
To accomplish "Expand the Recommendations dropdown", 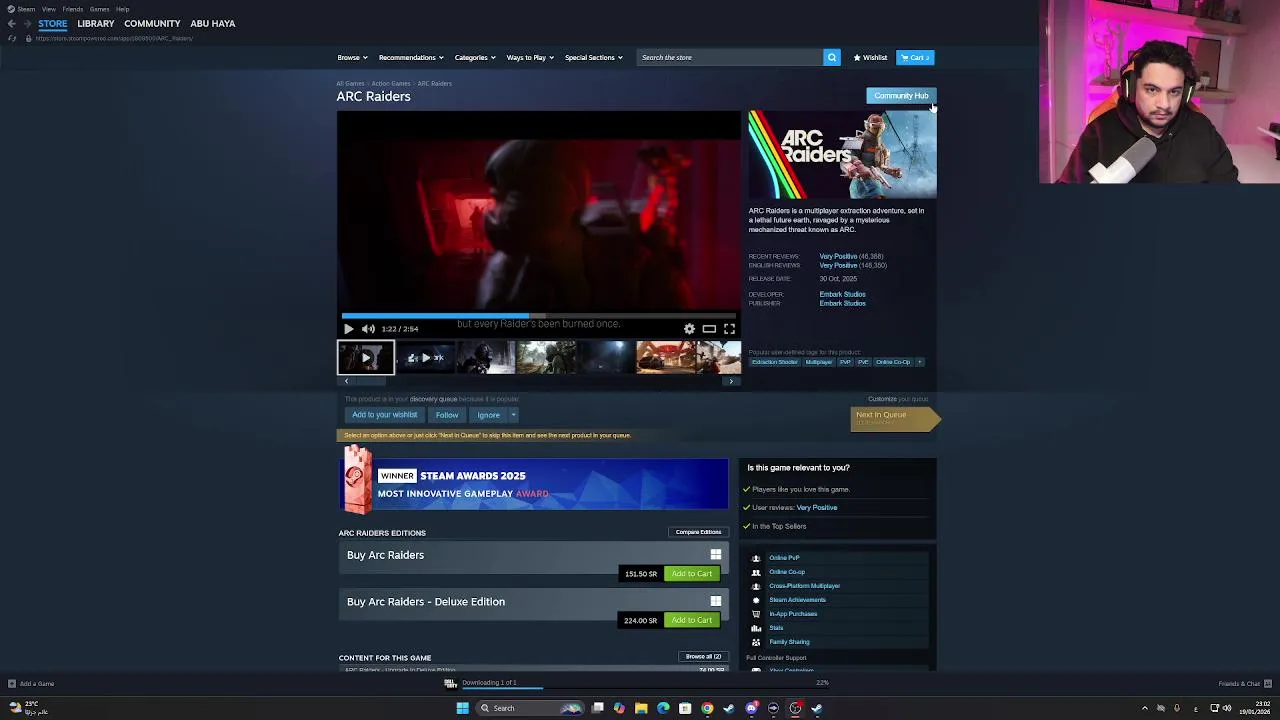I will tap(410, 57).
